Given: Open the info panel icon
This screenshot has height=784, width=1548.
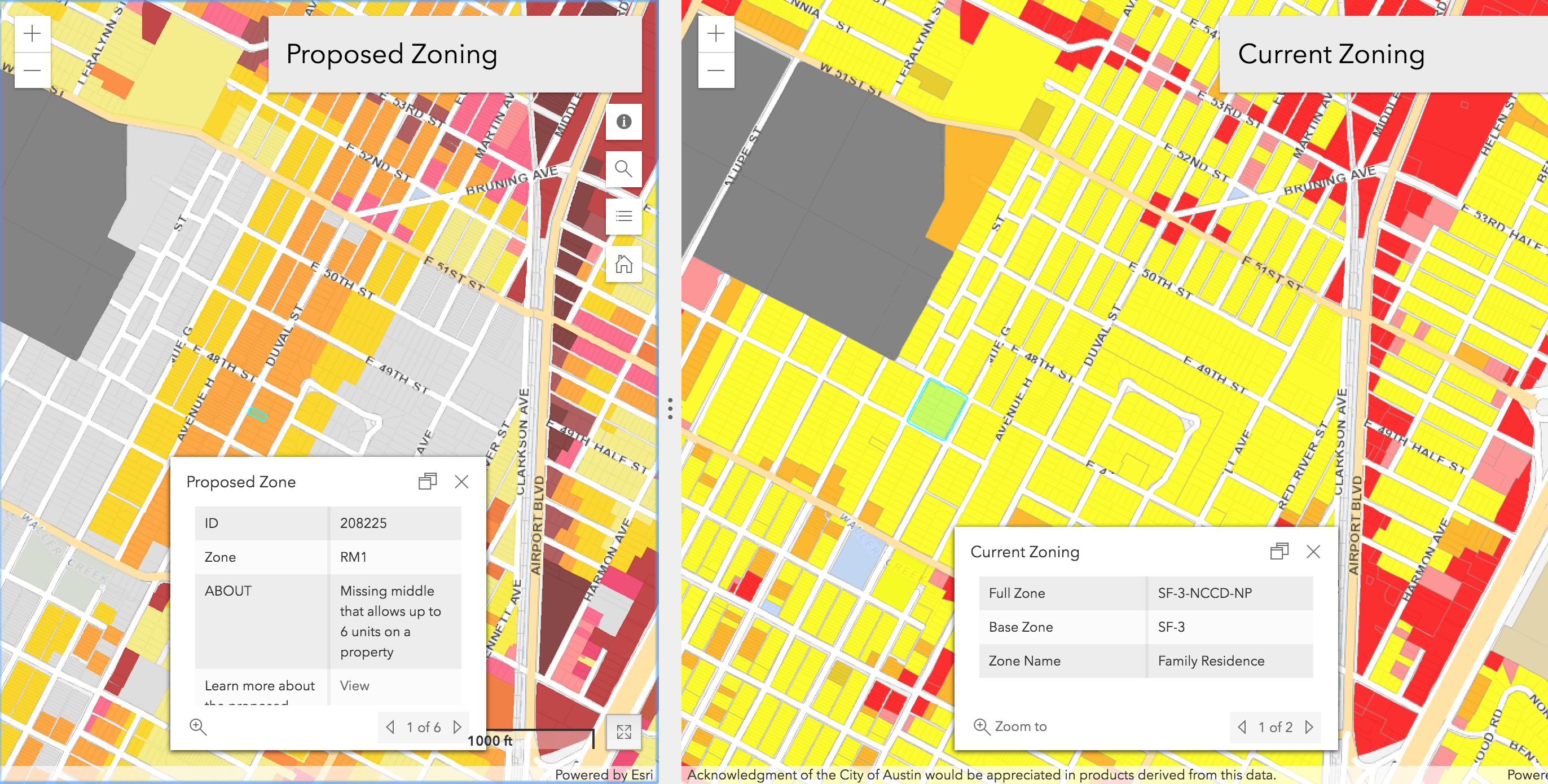Looking at the screenshot, I should tap(623, 122).
